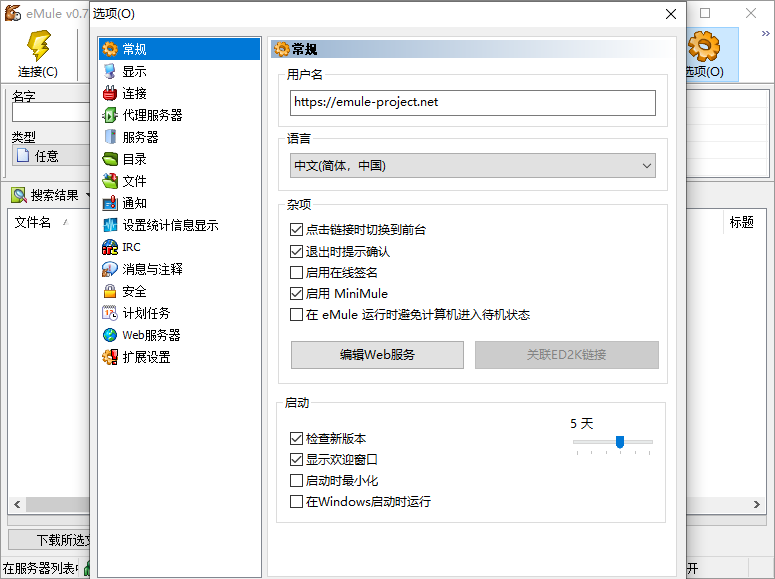Adjust the 5 天 version check slider
The width and height of the screenshot is (775, 579).
pyautogui.click(x=620, y=442)
